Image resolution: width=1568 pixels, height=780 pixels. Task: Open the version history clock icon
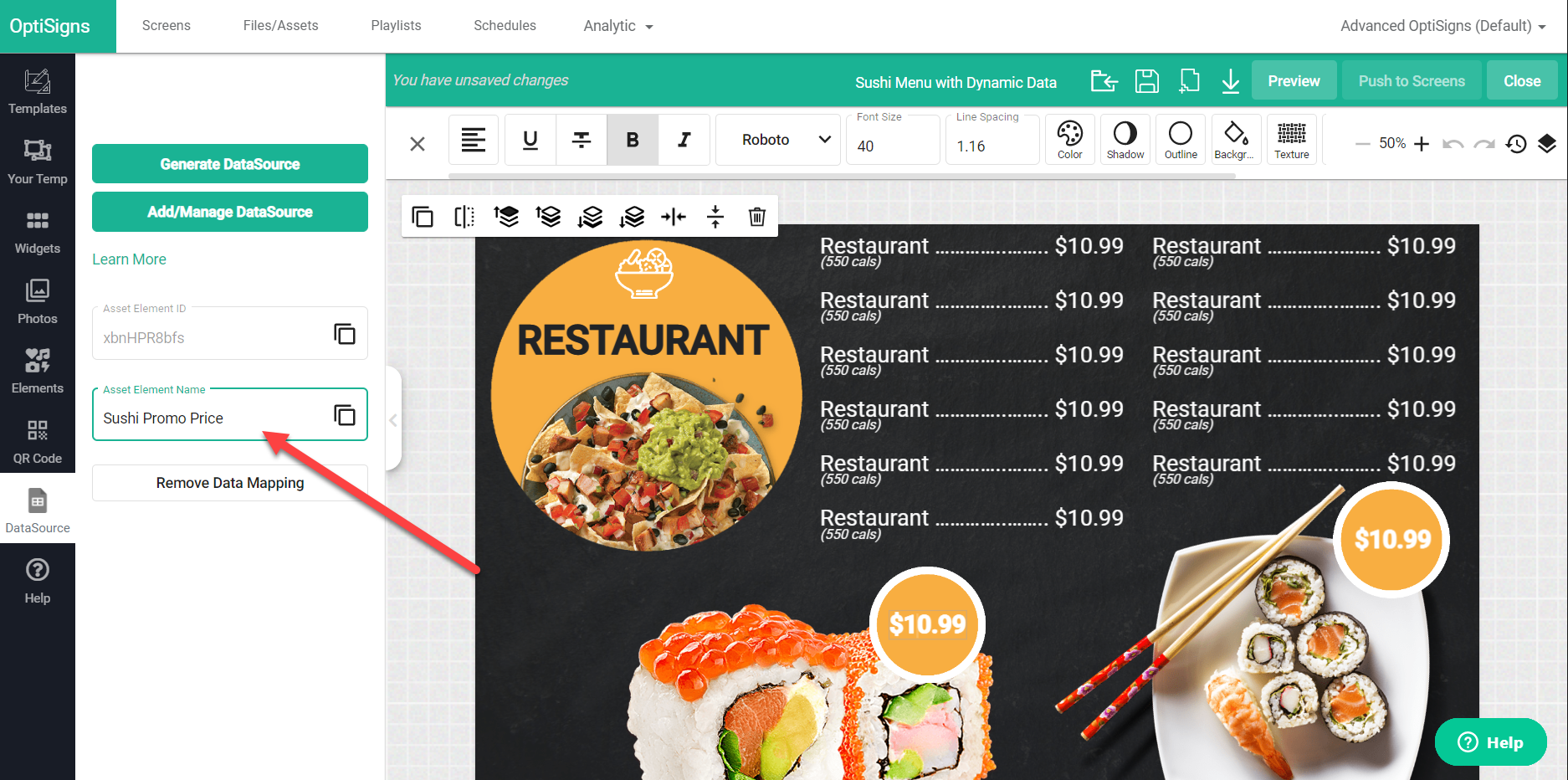click(1515, 144)
